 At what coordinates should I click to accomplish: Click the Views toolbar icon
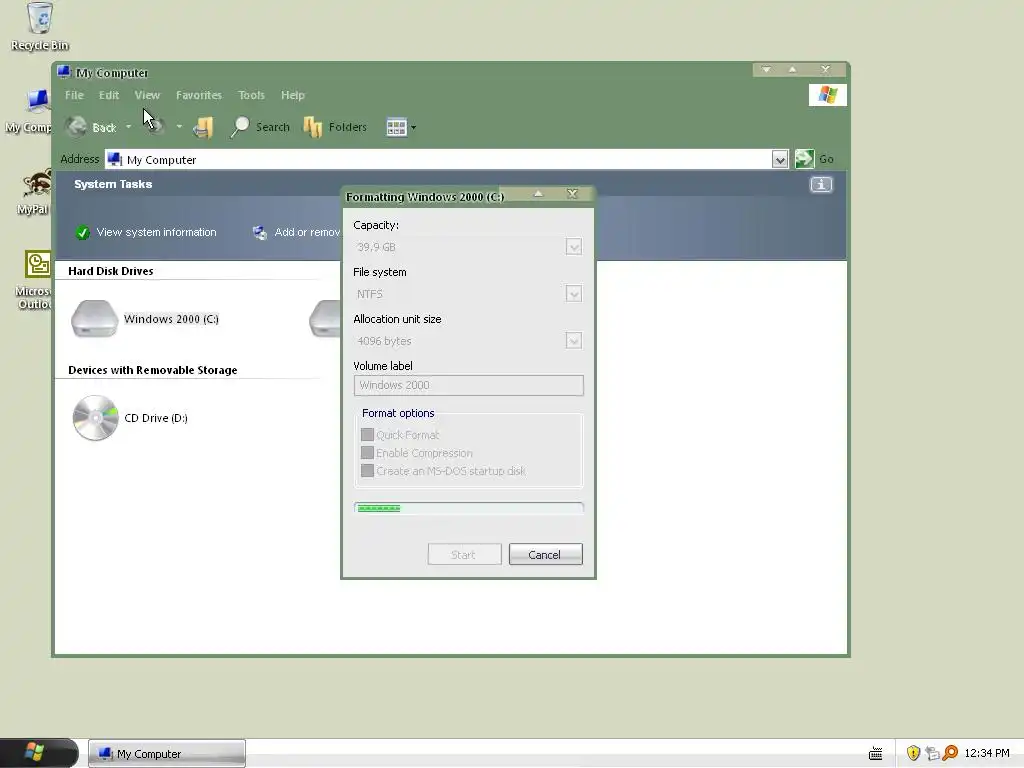point(396,127)
